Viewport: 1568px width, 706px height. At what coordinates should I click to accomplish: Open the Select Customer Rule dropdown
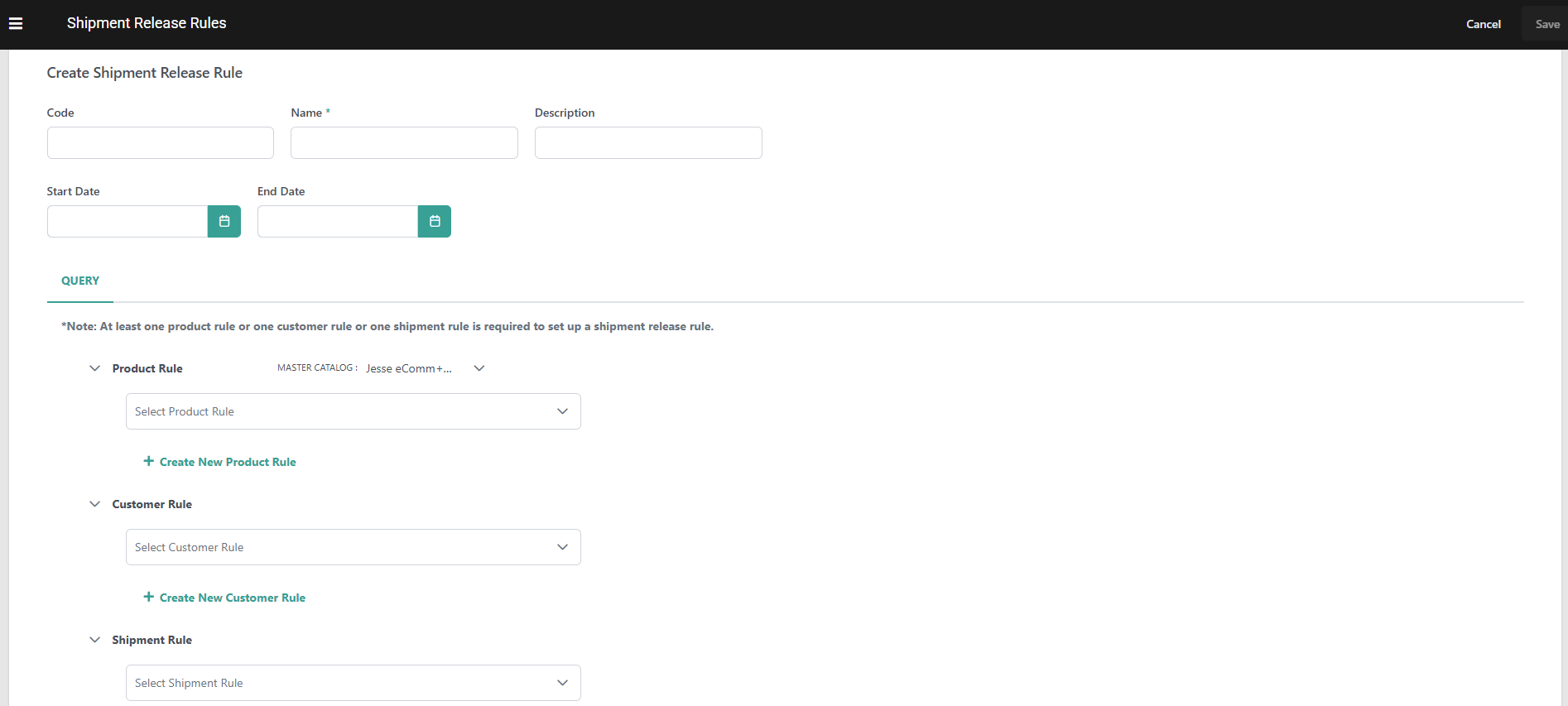pos(354,547)
